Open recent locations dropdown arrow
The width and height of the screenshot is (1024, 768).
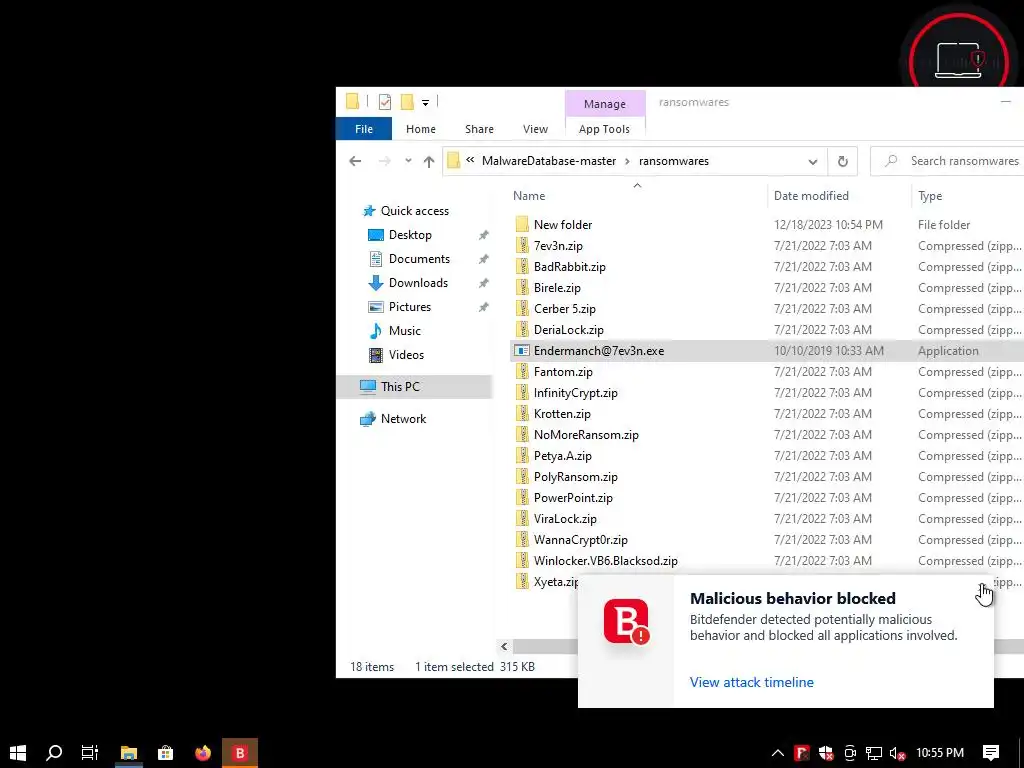pos(408,161)
